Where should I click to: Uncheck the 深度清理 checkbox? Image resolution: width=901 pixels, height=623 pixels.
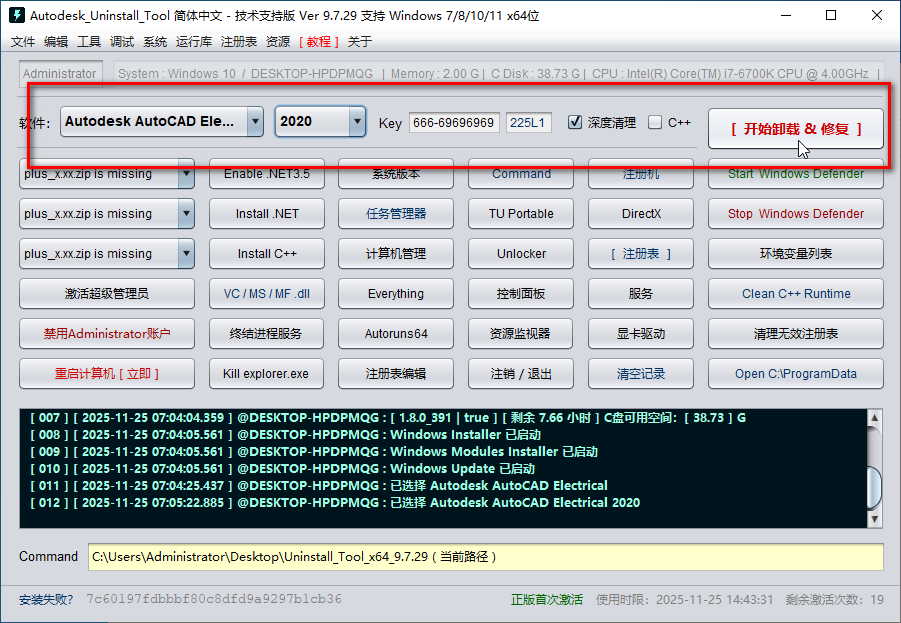coord(575,122)
